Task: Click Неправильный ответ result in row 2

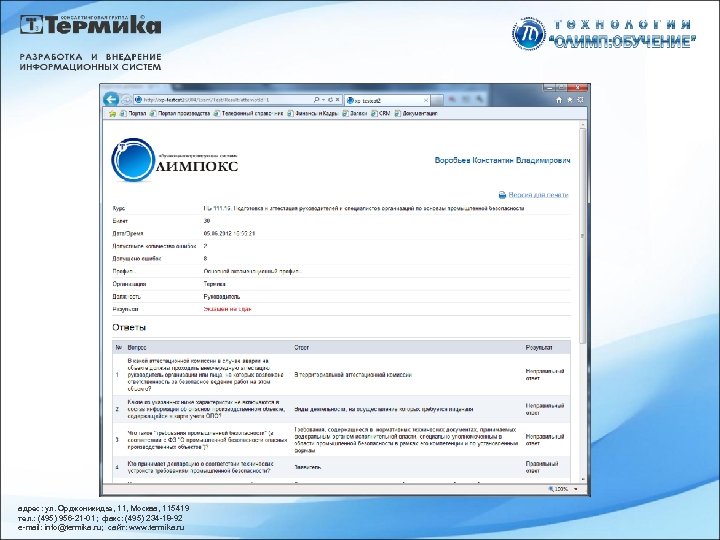Action: point(545,409)
